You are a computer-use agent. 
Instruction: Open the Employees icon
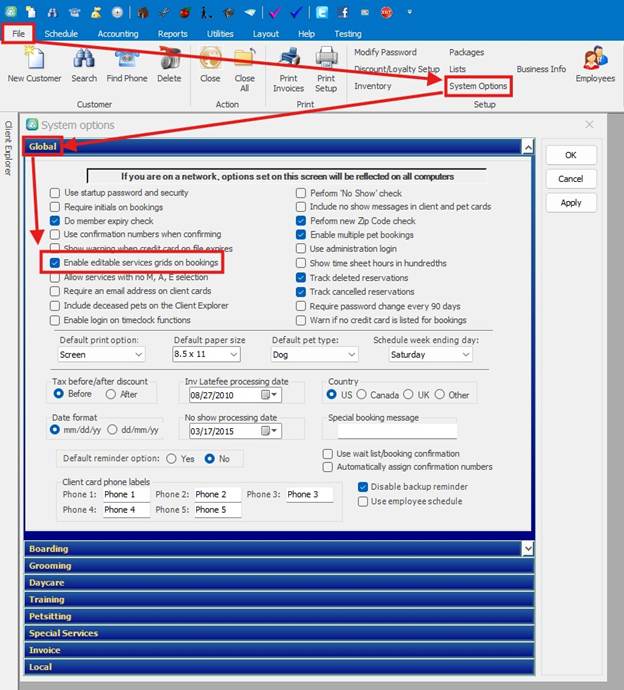pos(595,60)
